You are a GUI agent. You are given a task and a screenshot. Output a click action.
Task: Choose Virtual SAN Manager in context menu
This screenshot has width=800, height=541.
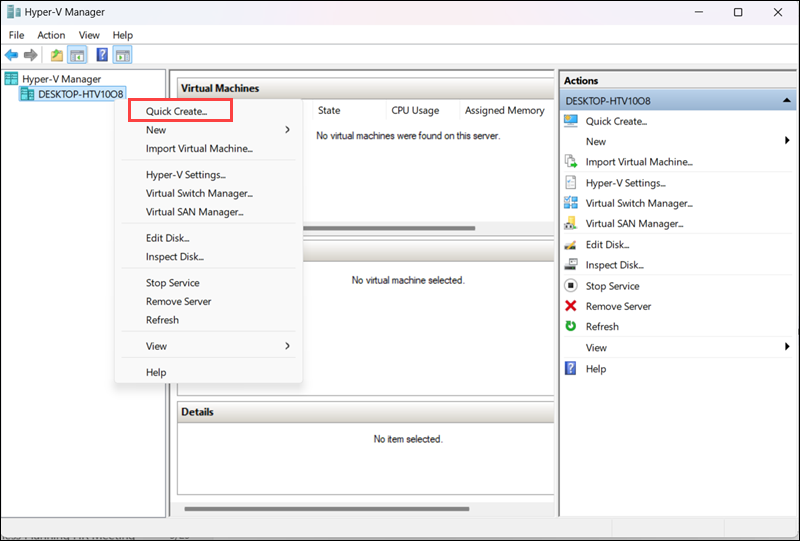[208, 212]
